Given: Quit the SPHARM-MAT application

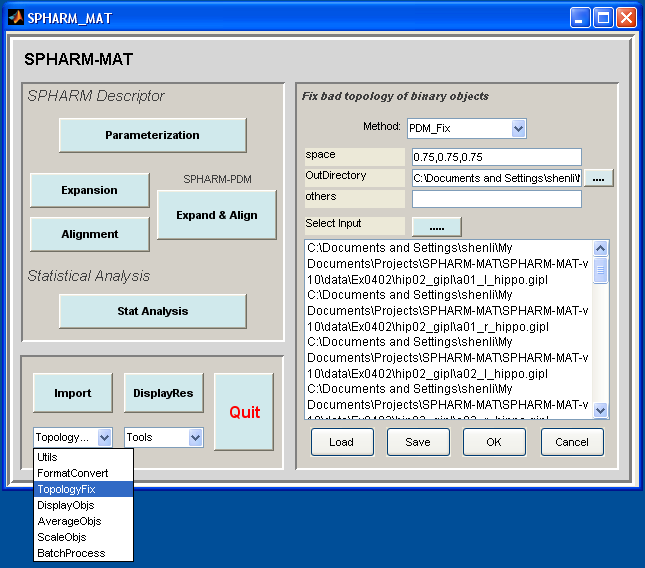Looking at the screenshot, I should click(x=244, y=412).
